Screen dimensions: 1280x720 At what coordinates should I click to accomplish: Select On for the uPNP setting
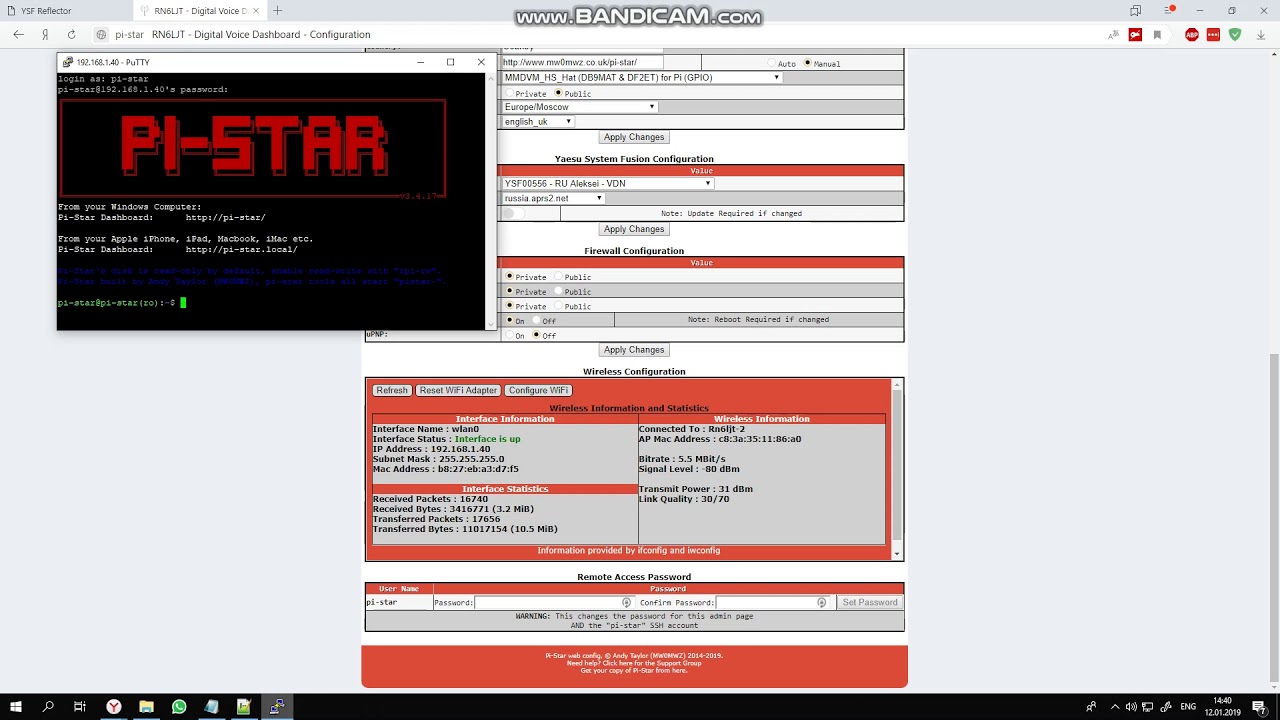pos(509,335)
